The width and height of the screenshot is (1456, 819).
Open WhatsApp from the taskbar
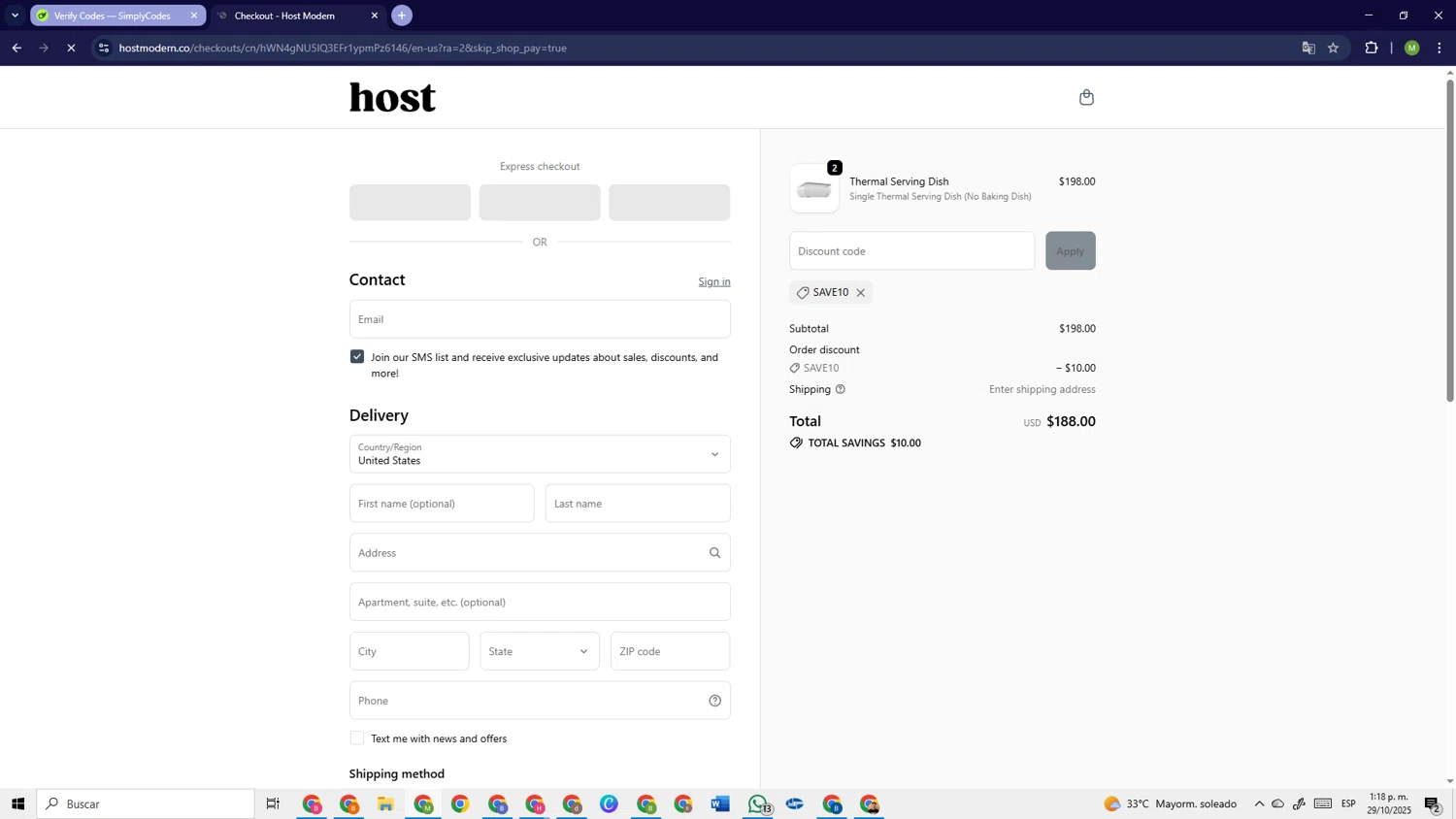pyautogui.click(x=758, y=803)
